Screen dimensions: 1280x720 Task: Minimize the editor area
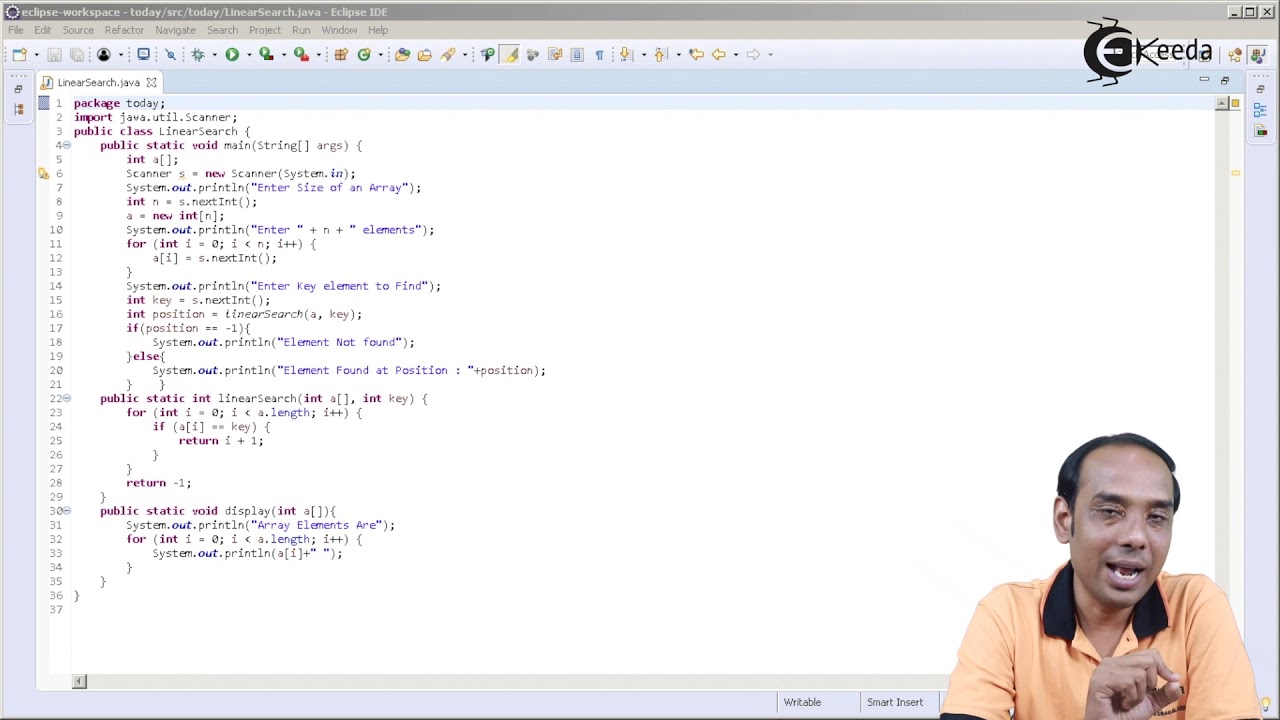click(1204, 79)
